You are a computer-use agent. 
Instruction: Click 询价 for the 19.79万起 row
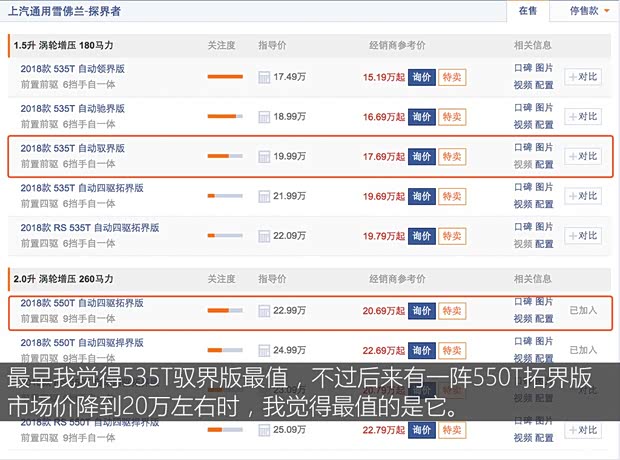click(422, 236)
